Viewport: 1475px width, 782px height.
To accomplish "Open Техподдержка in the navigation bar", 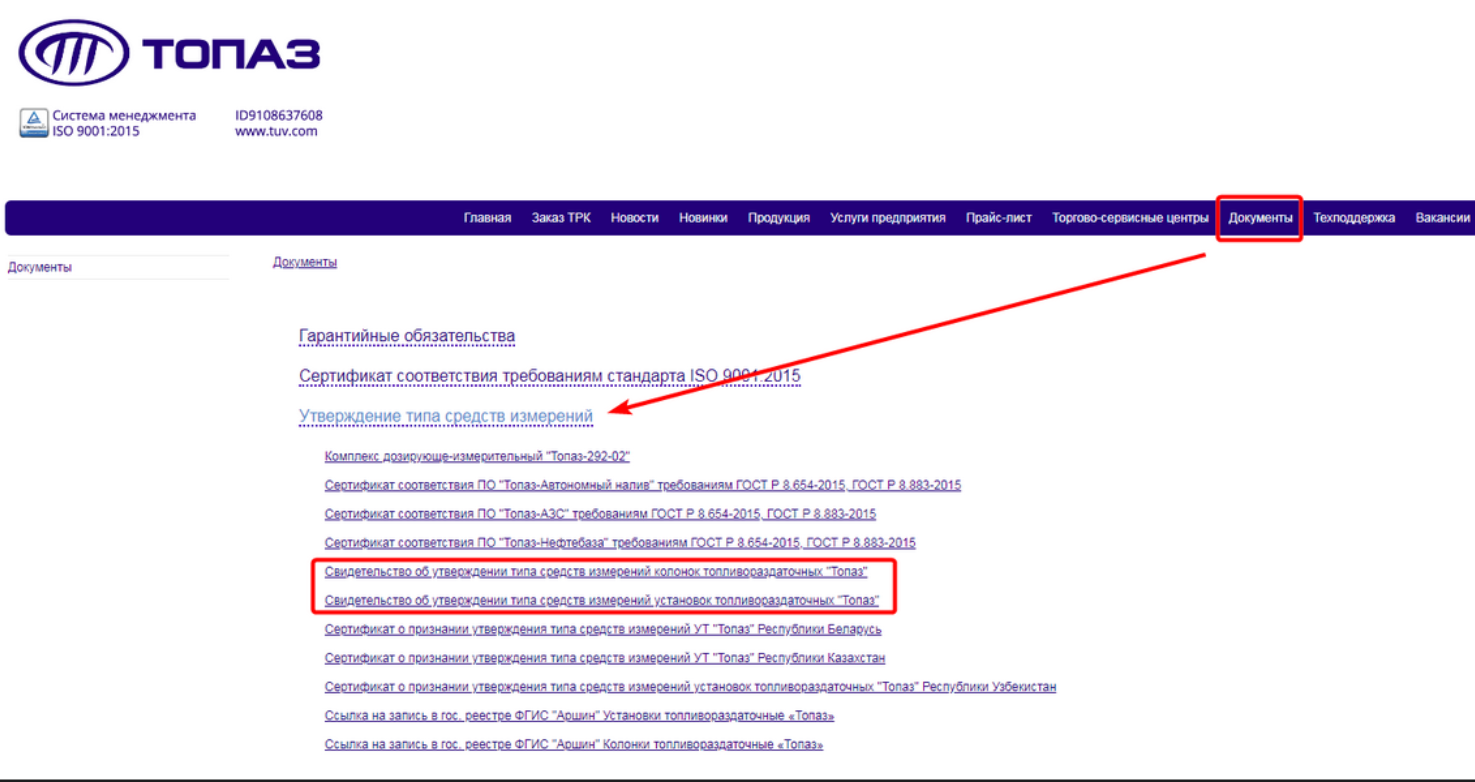I will tap(1354, 218).
